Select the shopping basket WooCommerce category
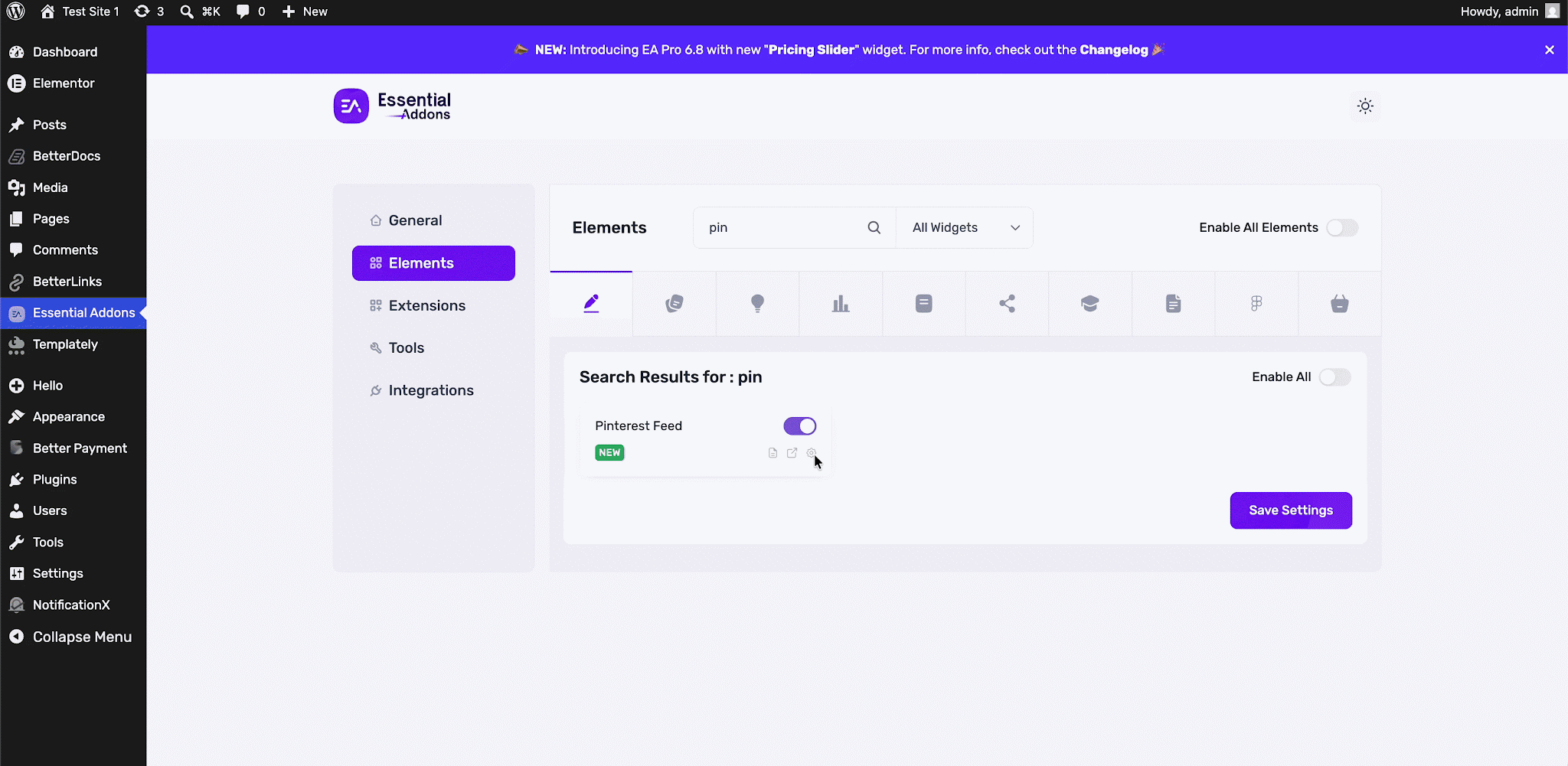 [x=1340, y=304]
